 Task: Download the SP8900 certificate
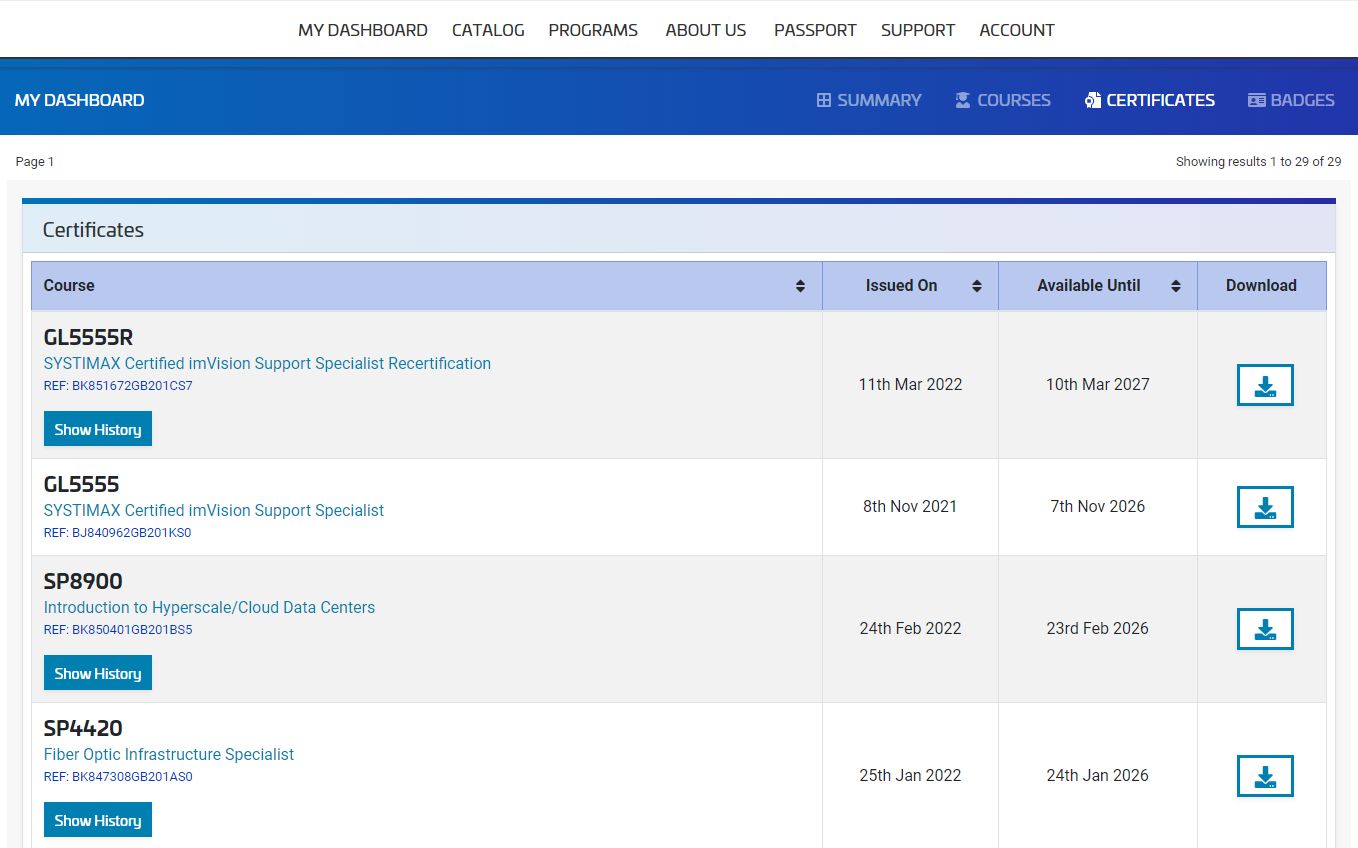coord(1265,629)
